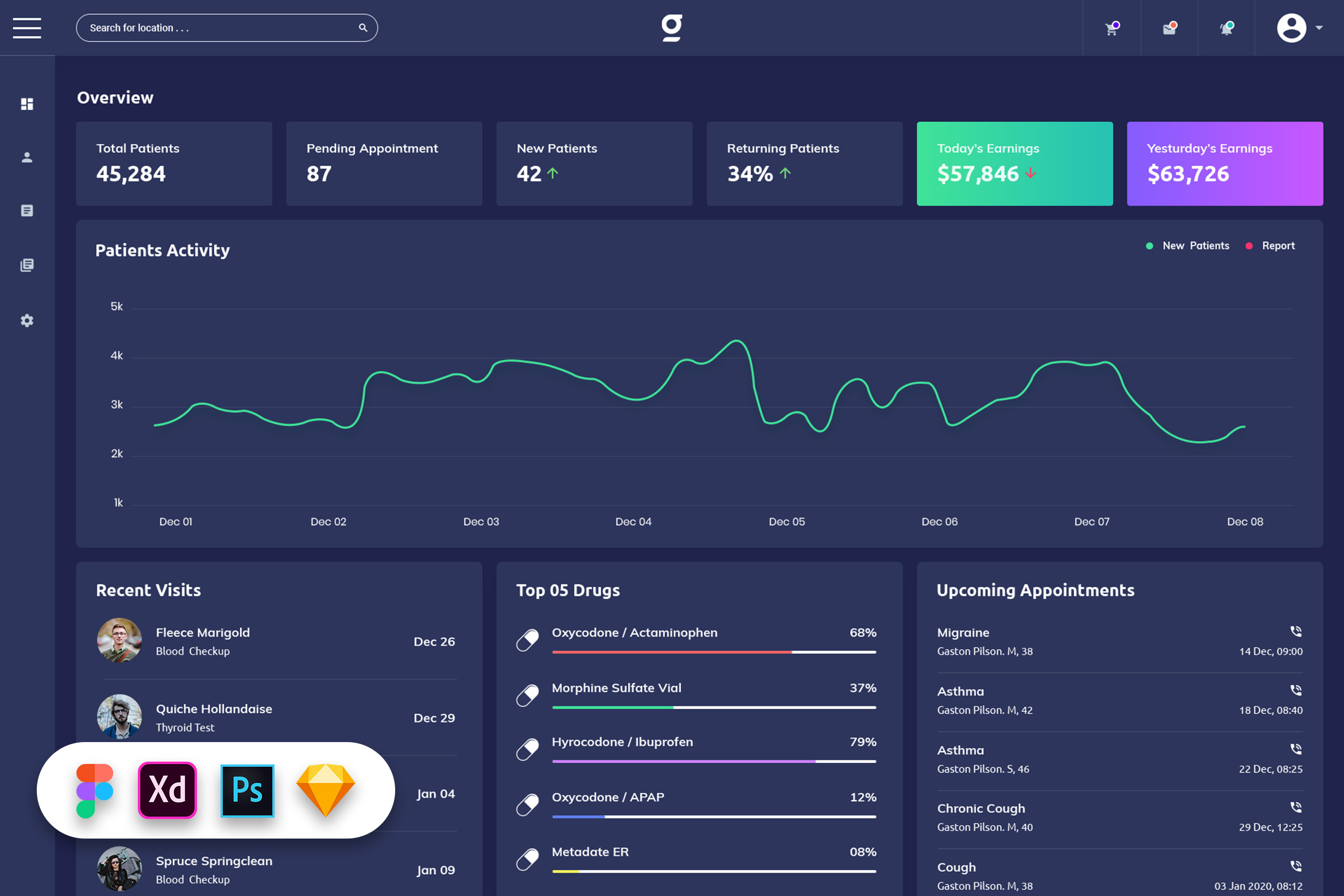Click the Chronic Cough phone icon

pos(1296,807)
